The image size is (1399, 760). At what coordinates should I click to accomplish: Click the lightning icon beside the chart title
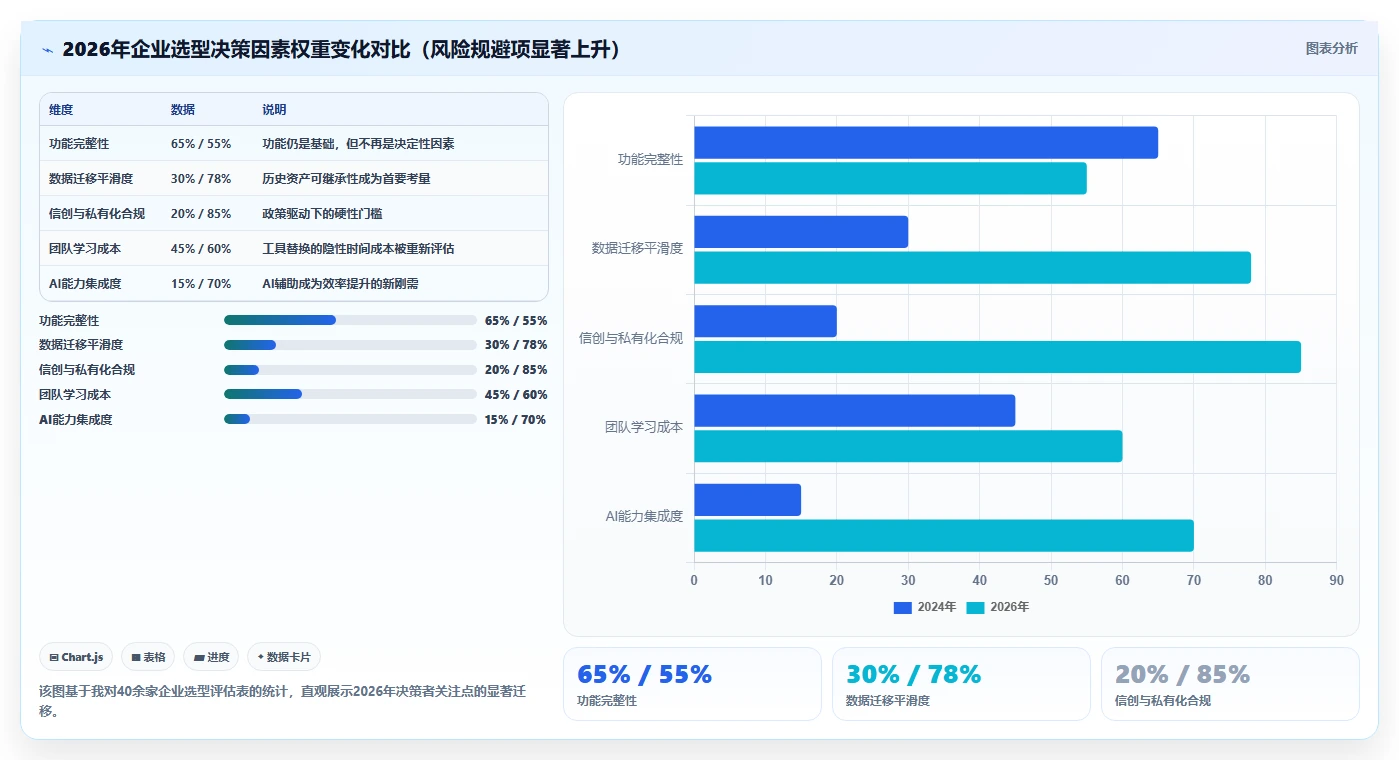[47, 50]
